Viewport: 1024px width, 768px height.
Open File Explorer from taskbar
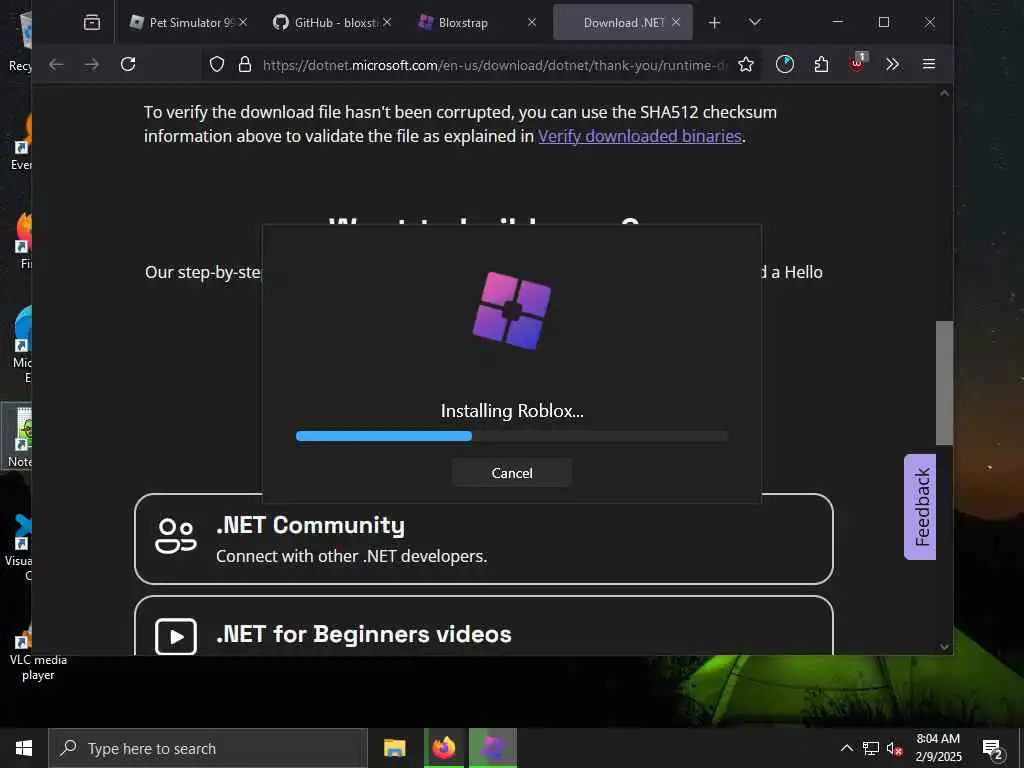pos(394,748)
